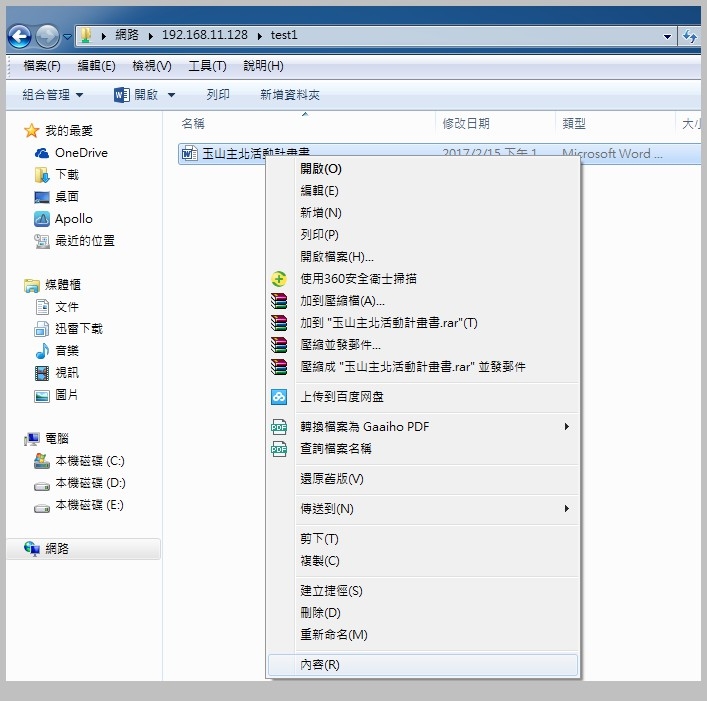Select test1 in the address breadcrumb
This screenshot has width=707, height=701.
[x=284, y=35]
